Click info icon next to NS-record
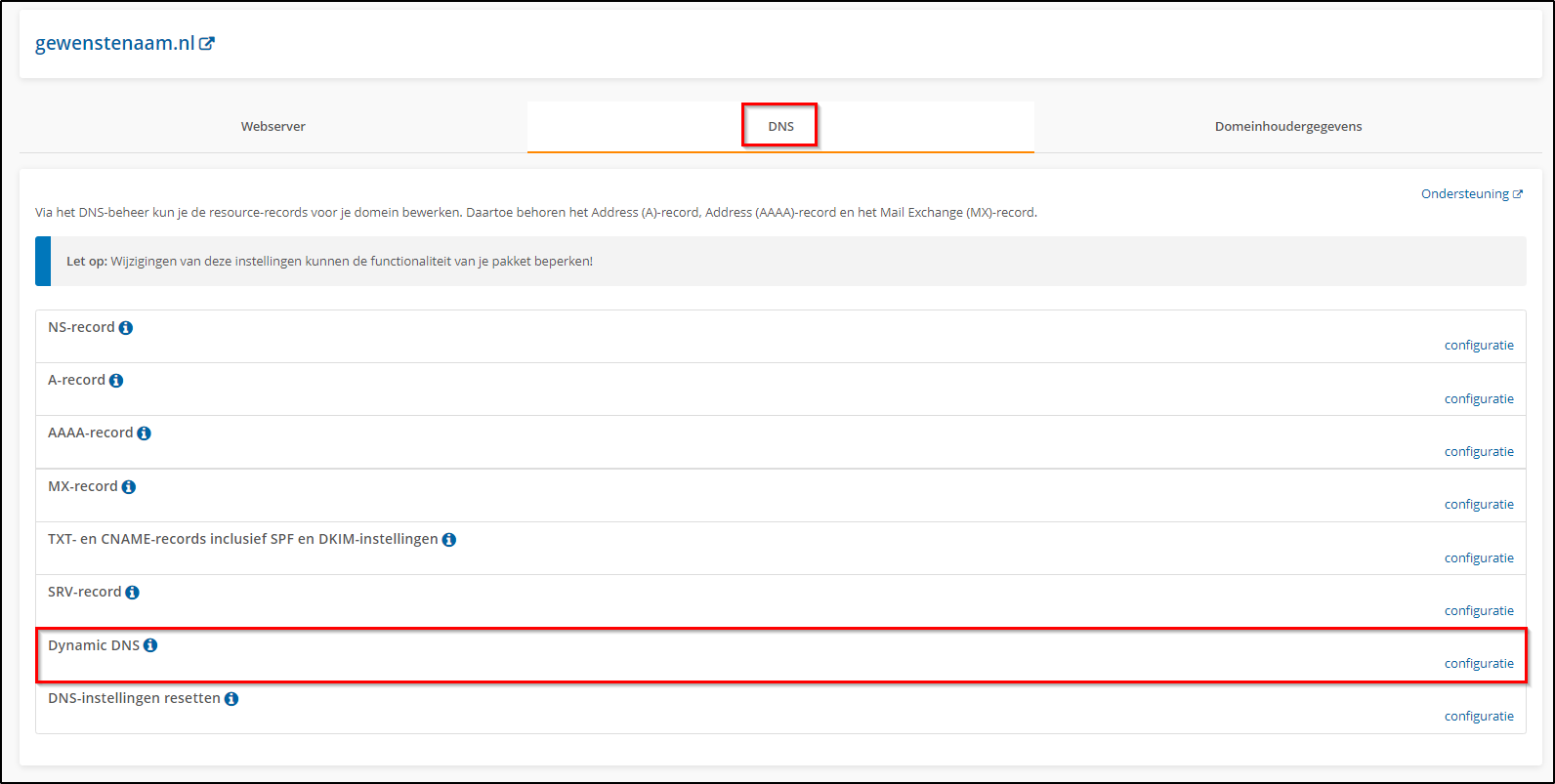 point(126,328)
